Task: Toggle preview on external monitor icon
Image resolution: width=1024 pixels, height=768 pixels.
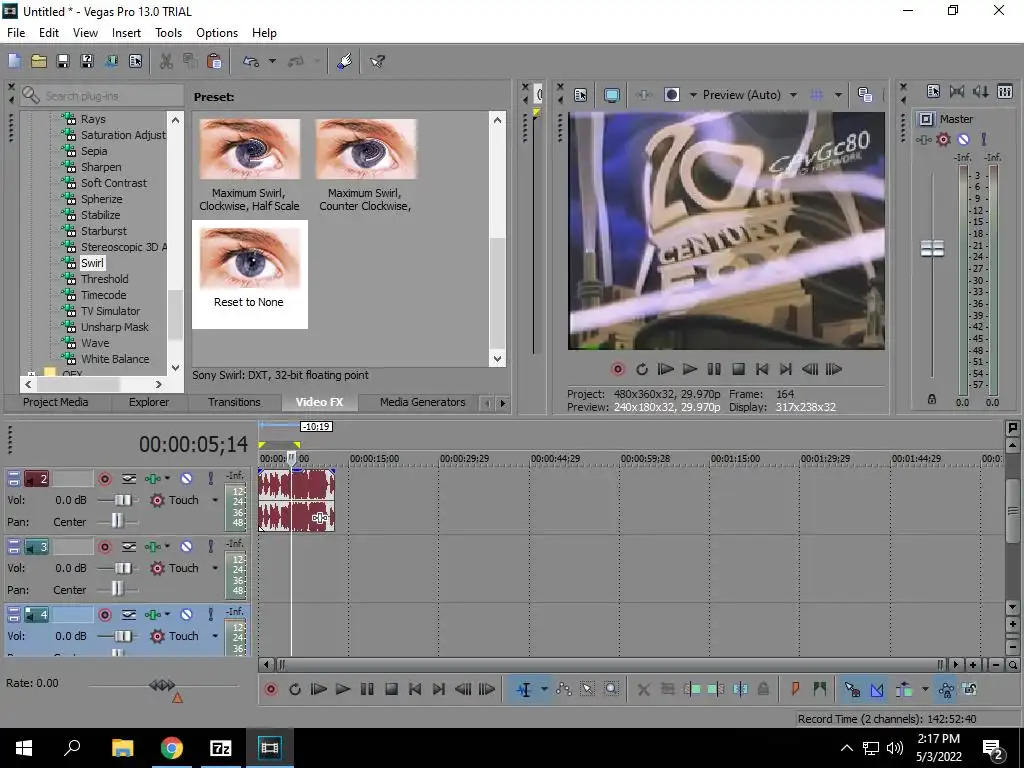Action: [612, 95]
